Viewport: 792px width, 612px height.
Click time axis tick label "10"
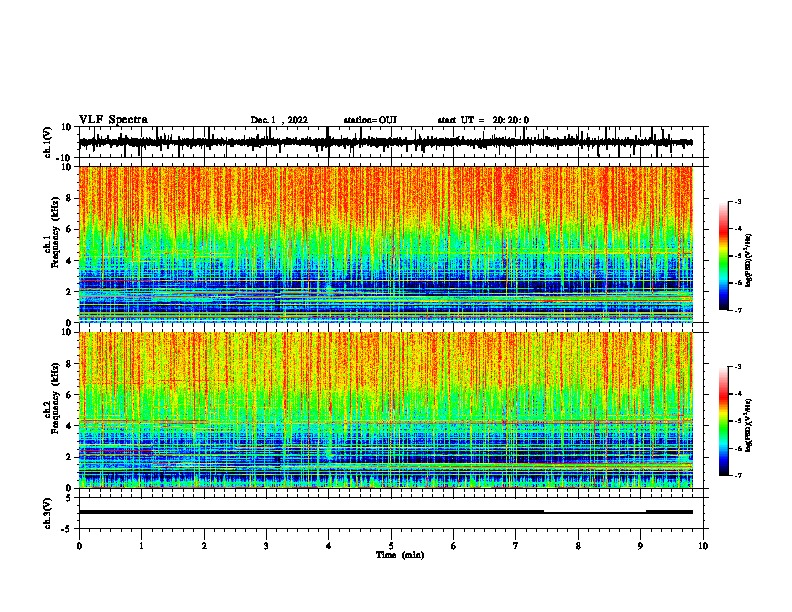[x=703, y=546]
